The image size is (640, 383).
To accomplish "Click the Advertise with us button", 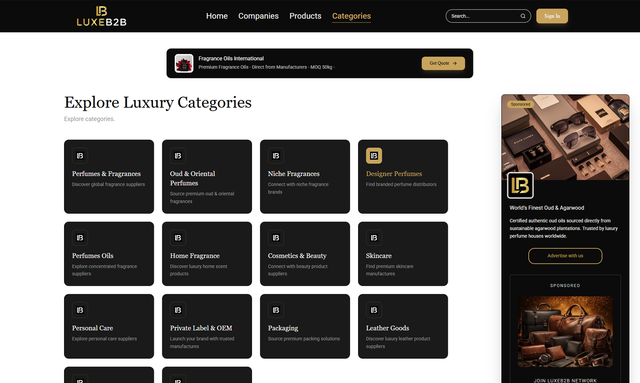I will tap(565, 256).
